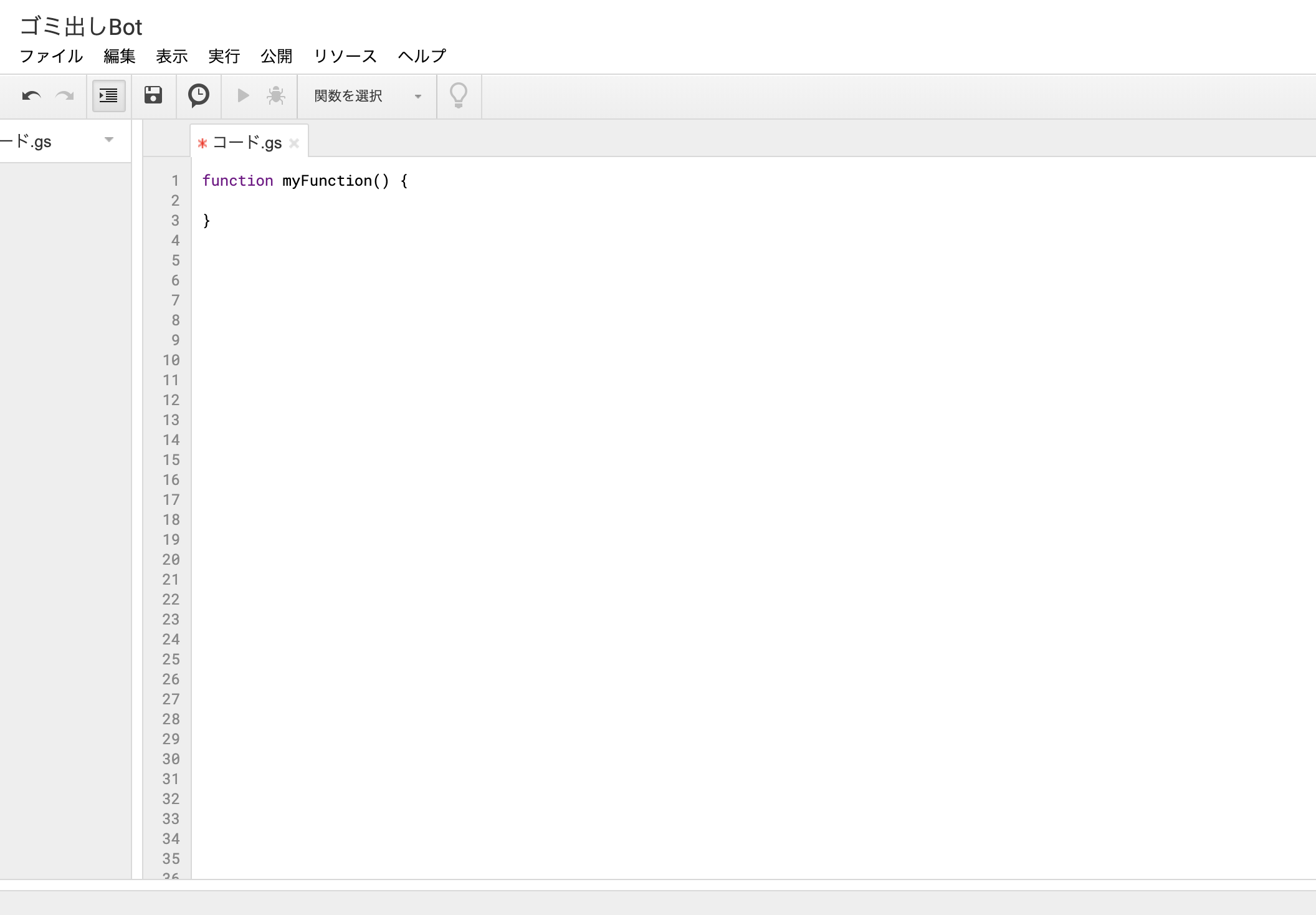Open the ヘルプ menu

pyautogui.click(x=422, y=56)
